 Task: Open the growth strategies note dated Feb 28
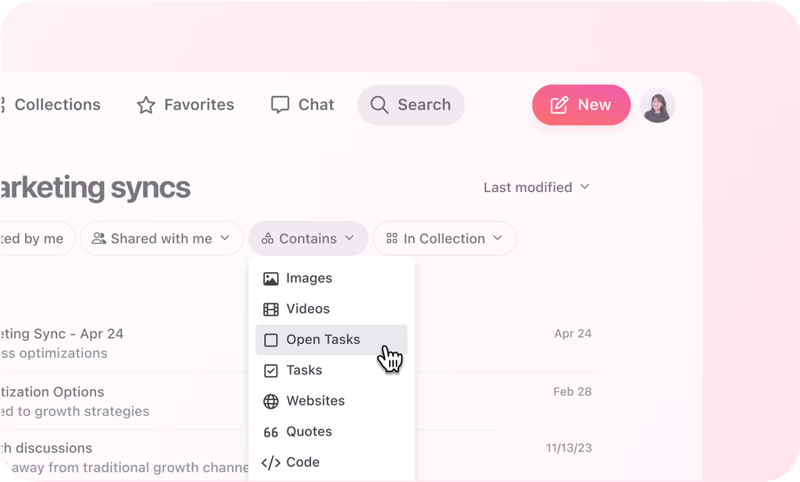(x=296, y=401)
